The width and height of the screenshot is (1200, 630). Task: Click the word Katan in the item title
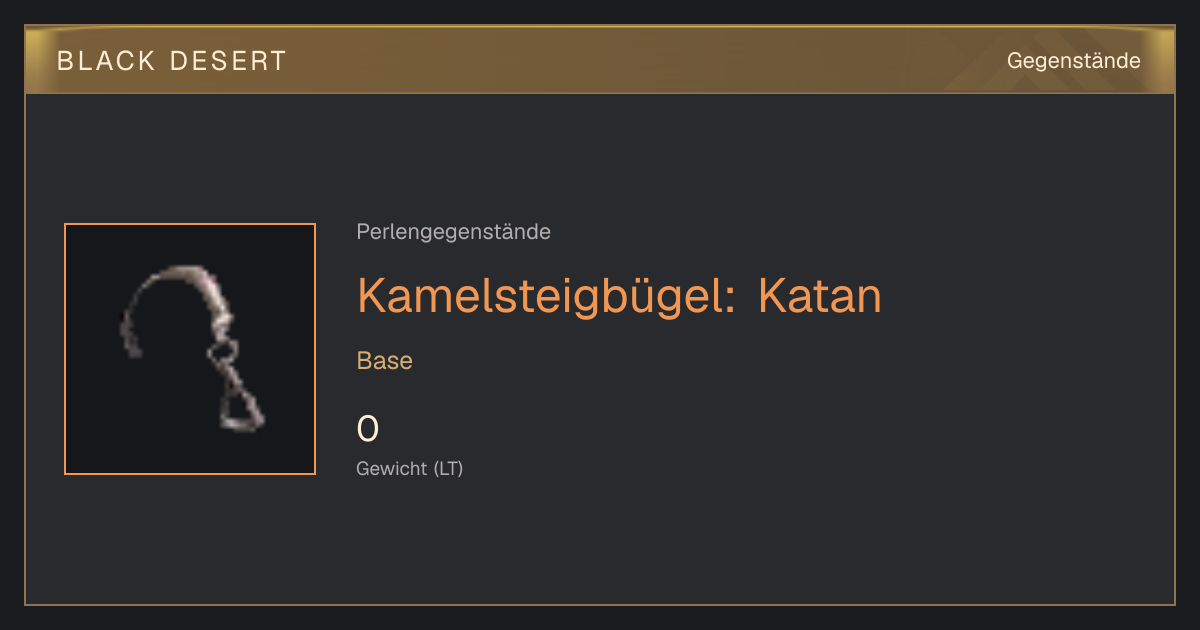[820, 295]
